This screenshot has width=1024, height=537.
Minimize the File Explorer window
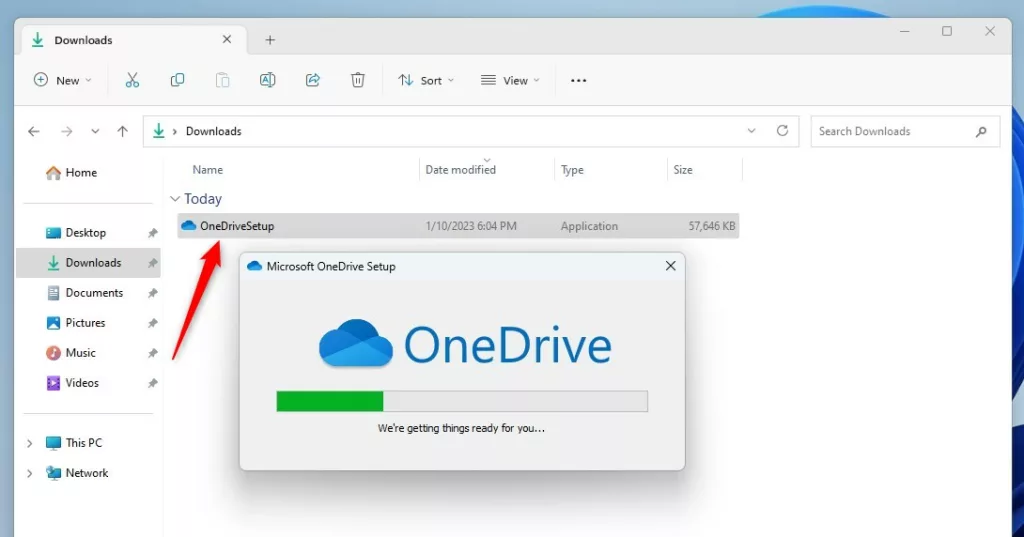click(x=904, y=31)
